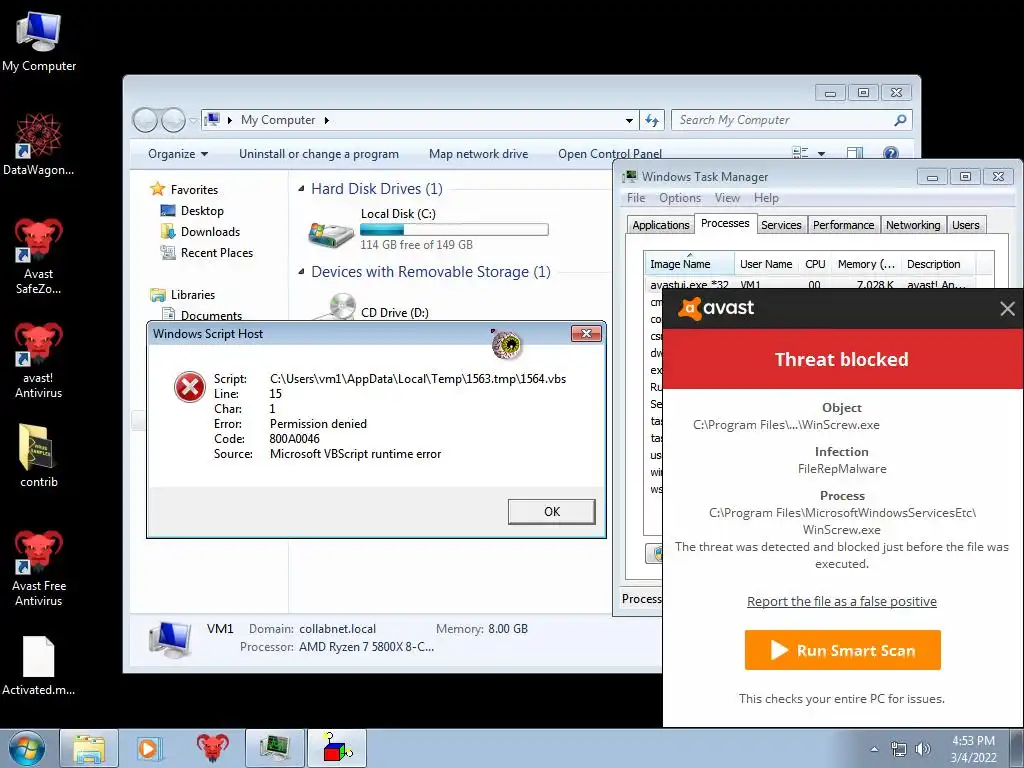Screen dimensions: 1024x768
Task: Open the File menu in Task Manager
Action: tap(636, 198)
